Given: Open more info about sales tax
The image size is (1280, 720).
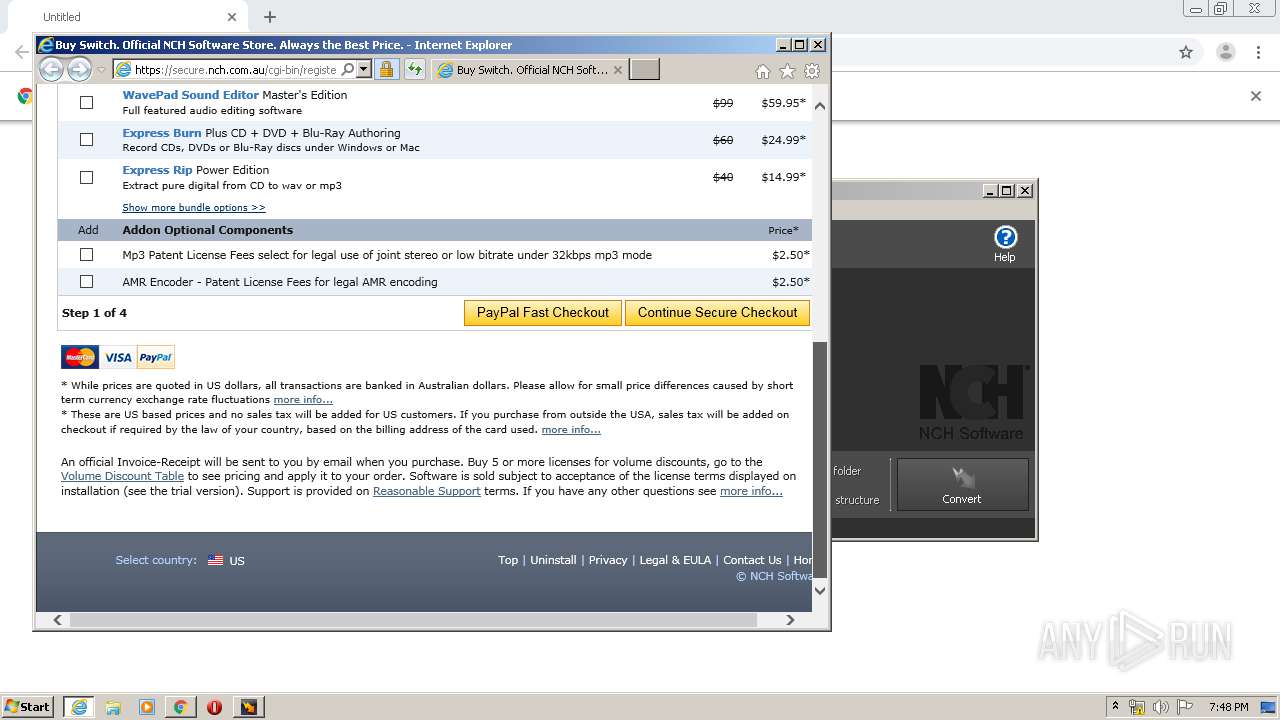Looking at the screenshot, I should tap(571, 430).
